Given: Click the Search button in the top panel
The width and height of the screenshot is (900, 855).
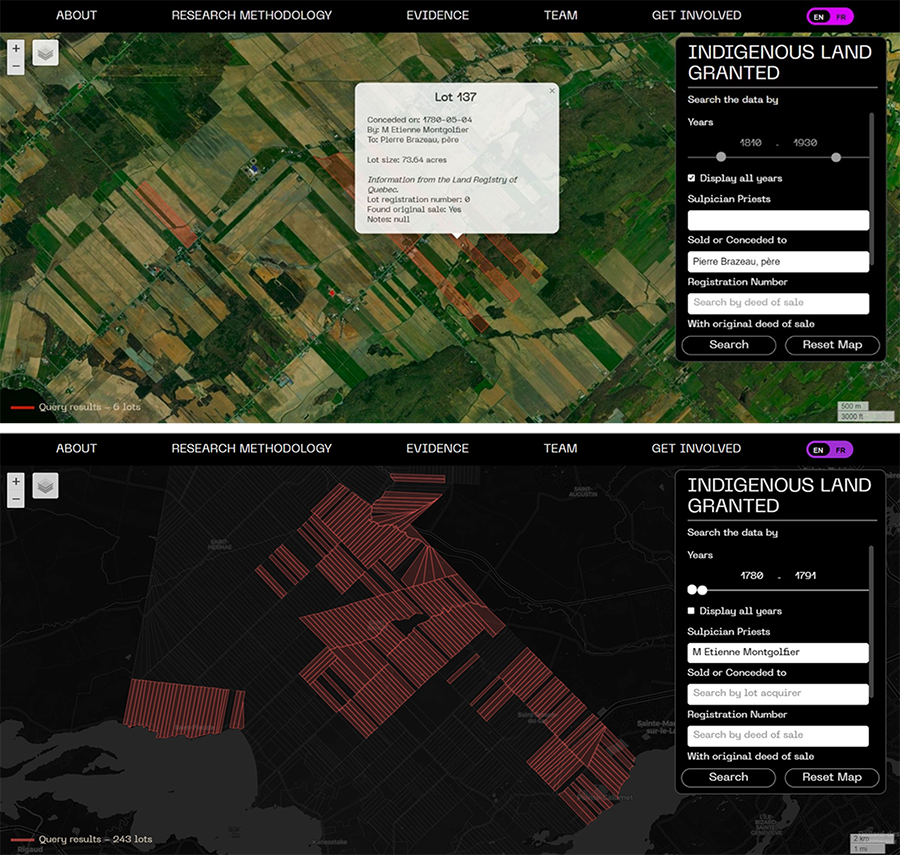Looking at the screenshot, I should pos(728,345).
